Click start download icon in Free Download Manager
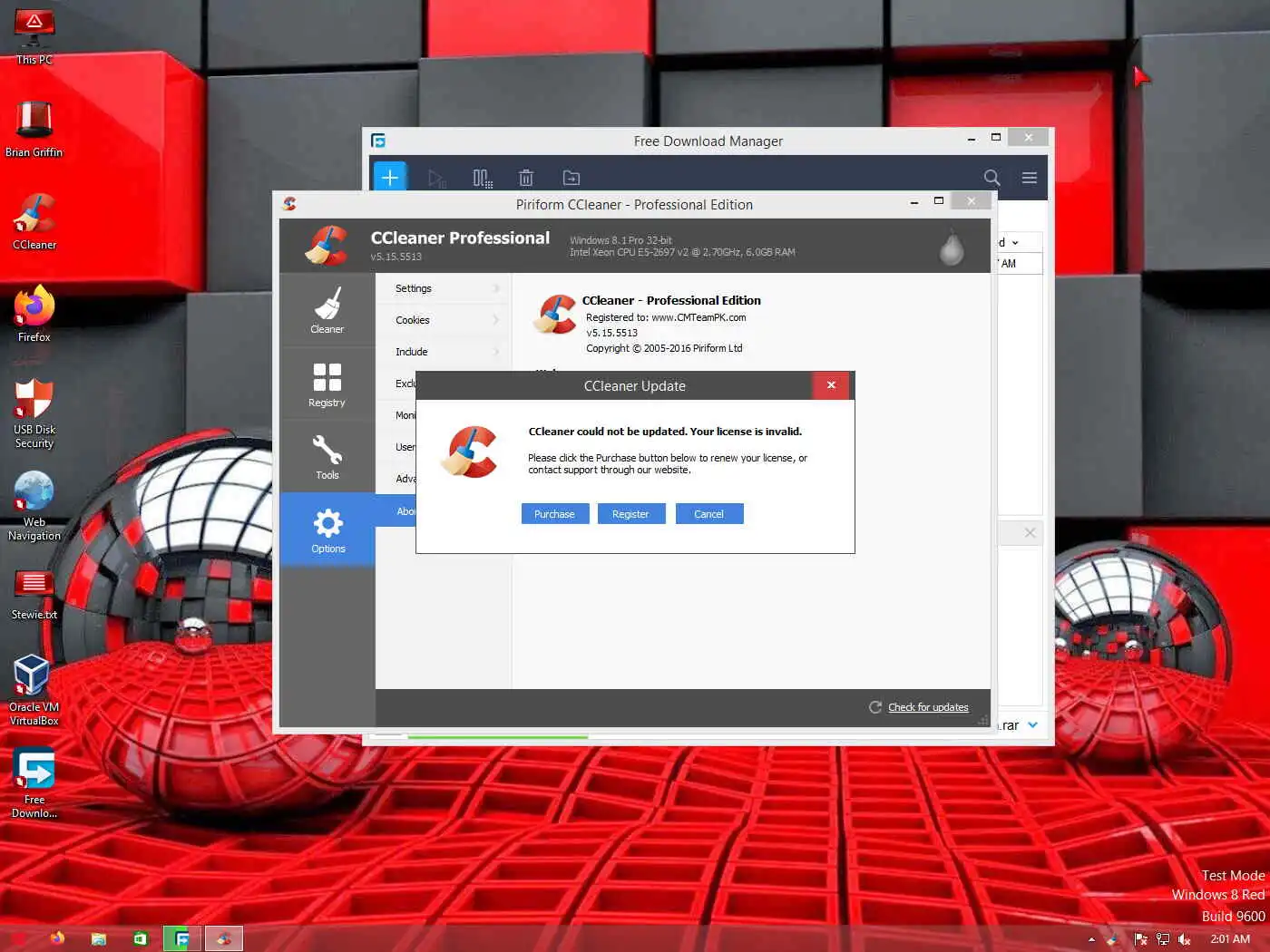1270x952 pixels. click(436, 178)
